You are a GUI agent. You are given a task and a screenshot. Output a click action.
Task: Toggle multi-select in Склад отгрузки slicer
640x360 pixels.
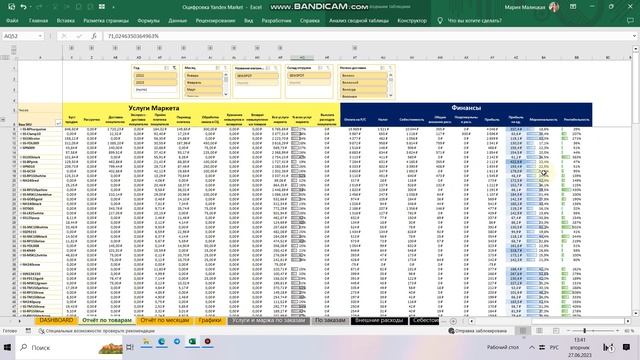(x=320, y=68)
